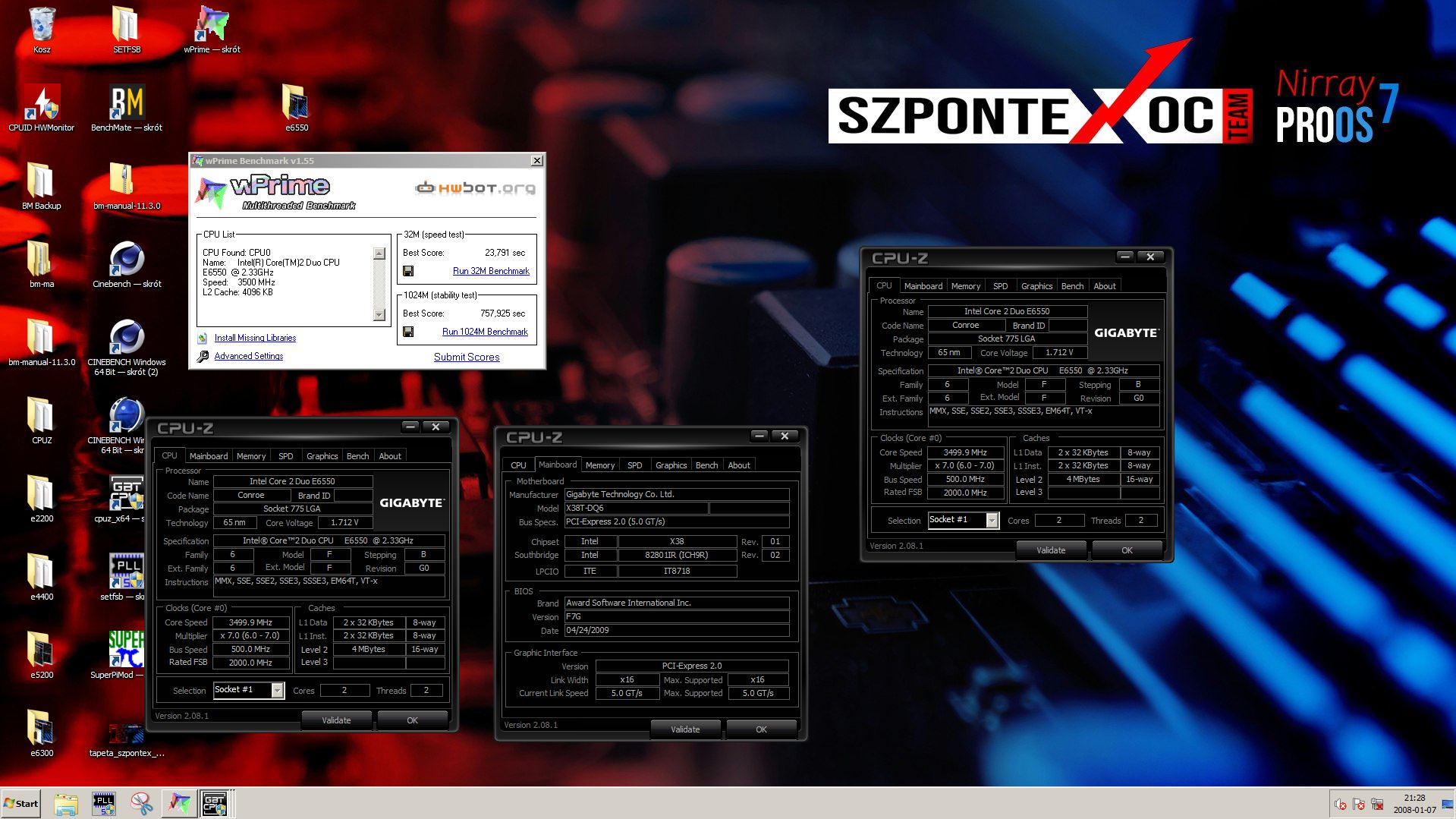Select the e5200 folder icon
The image size is (1456, 819).
tap(42, 656)
